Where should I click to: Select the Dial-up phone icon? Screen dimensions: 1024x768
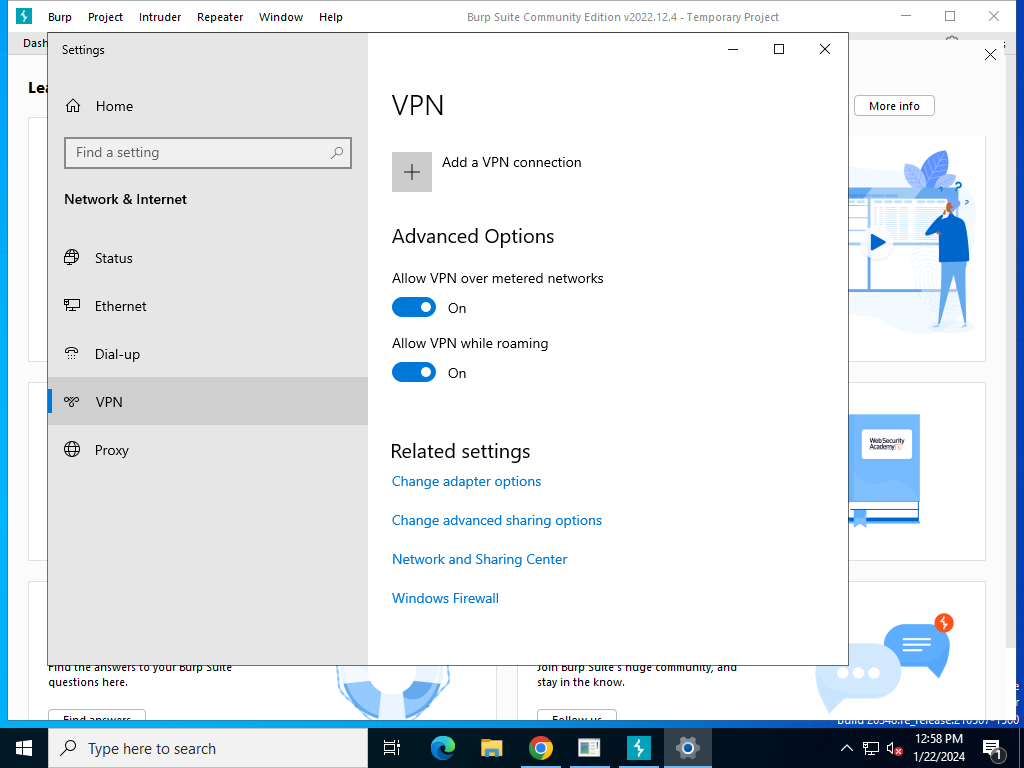pos(72,353)
